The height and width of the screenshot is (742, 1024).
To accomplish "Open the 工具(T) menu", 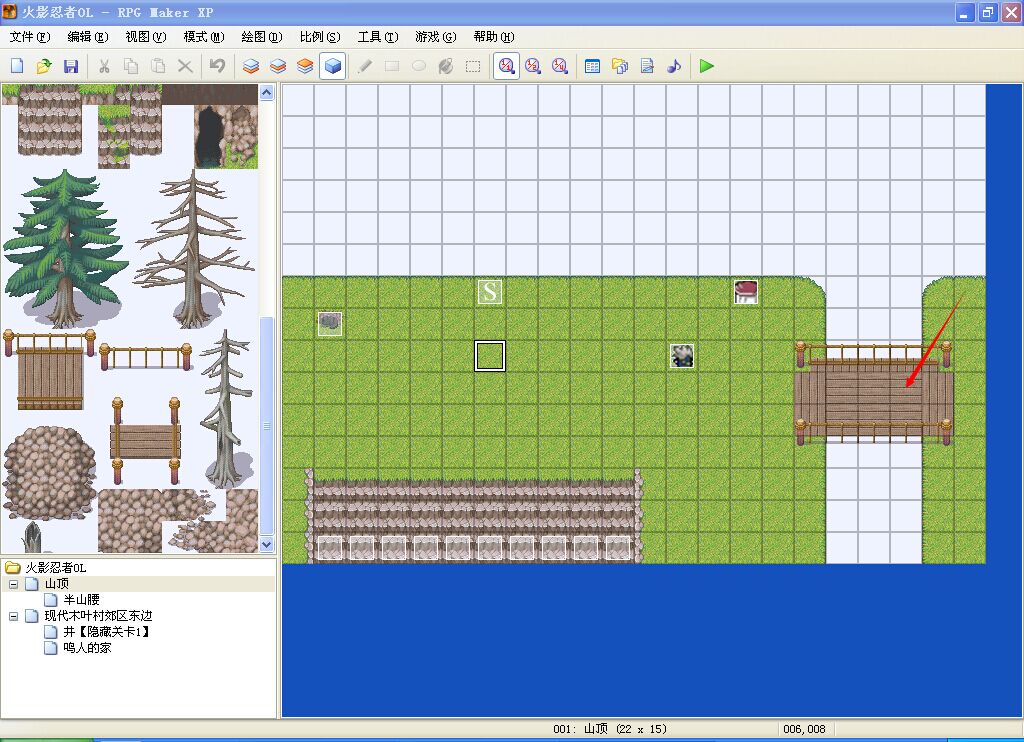I will tap(378, 37).
